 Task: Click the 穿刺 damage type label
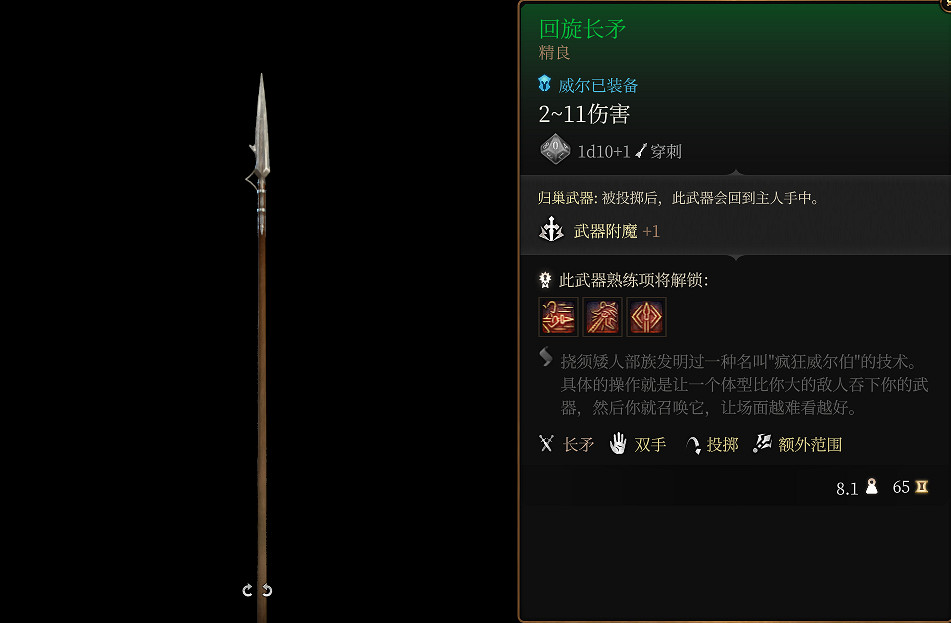pos(666,152)
